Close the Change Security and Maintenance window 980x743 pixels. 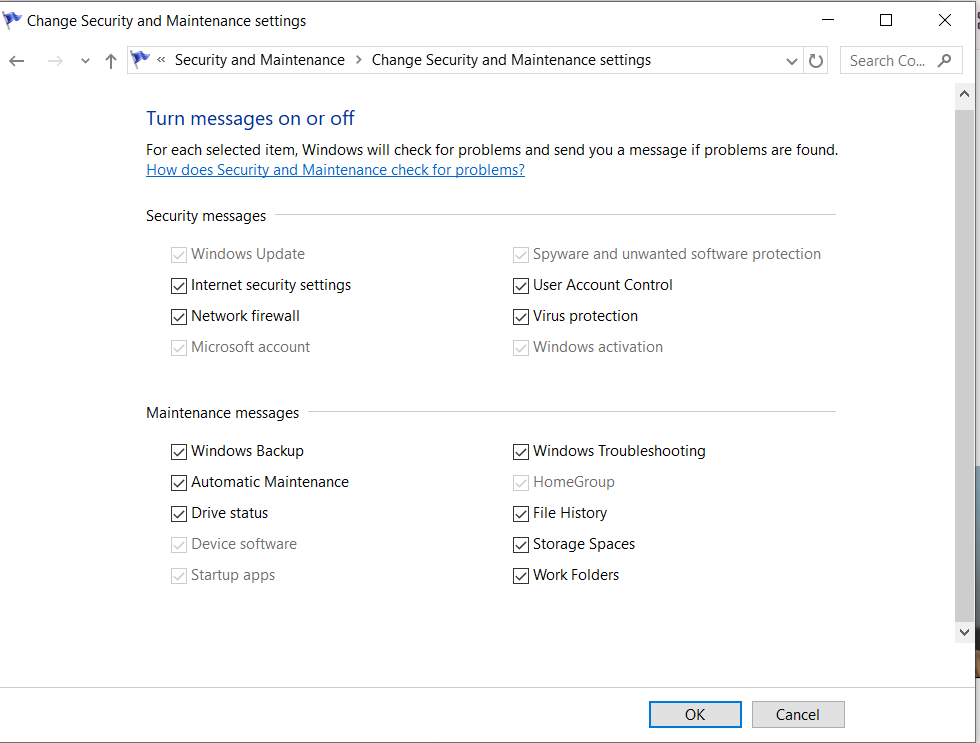(x=944, y=20)
